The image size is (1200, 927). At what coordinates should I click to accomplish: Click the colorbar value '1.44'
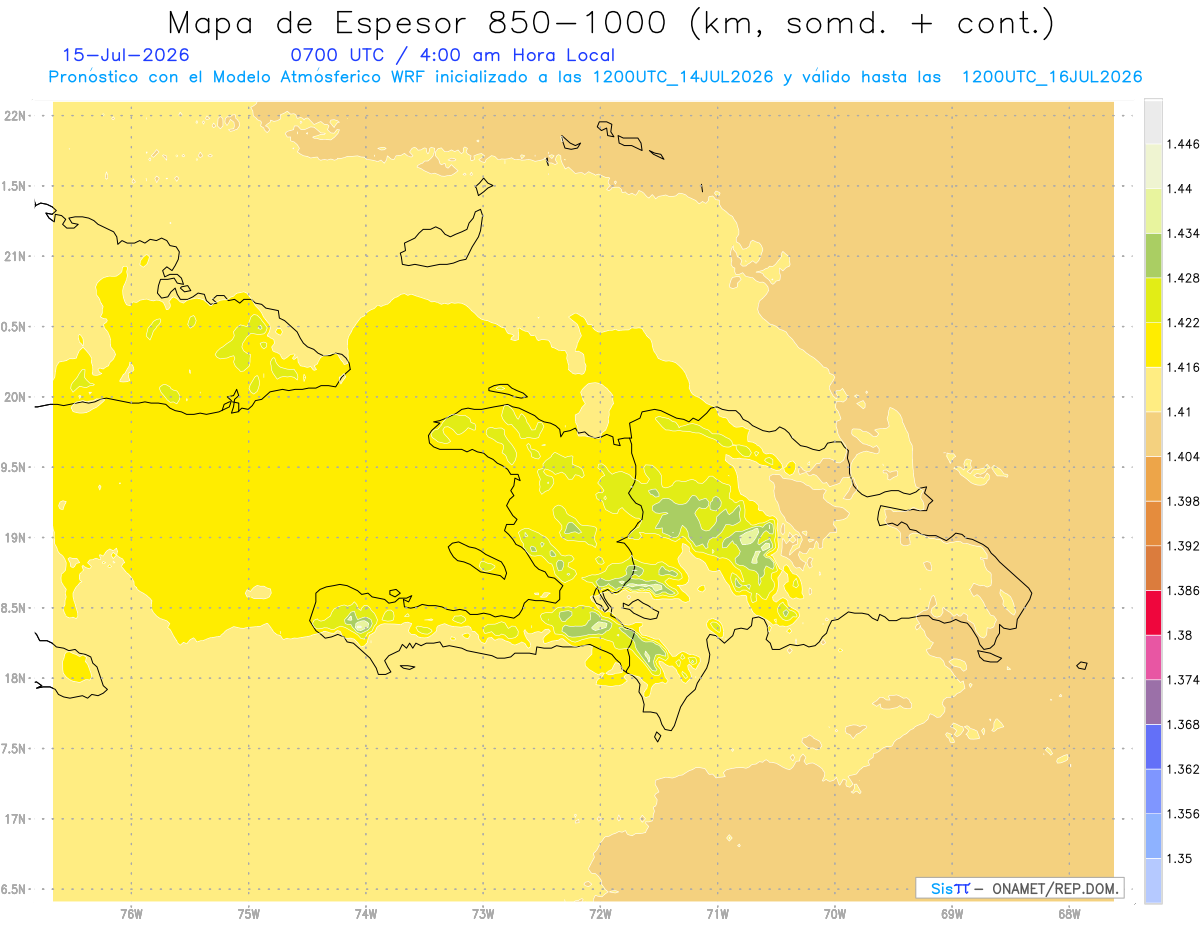(1179, 189)
